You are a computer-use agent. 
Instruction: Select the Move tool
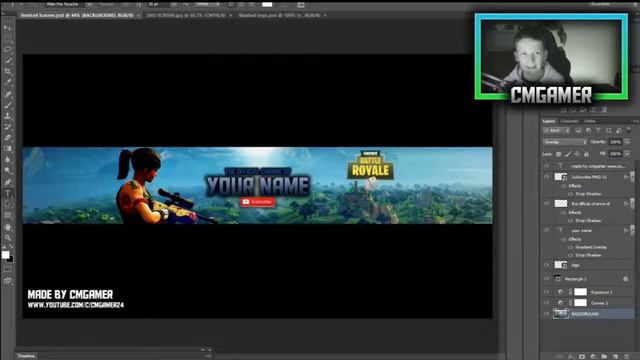pos(7,28)
